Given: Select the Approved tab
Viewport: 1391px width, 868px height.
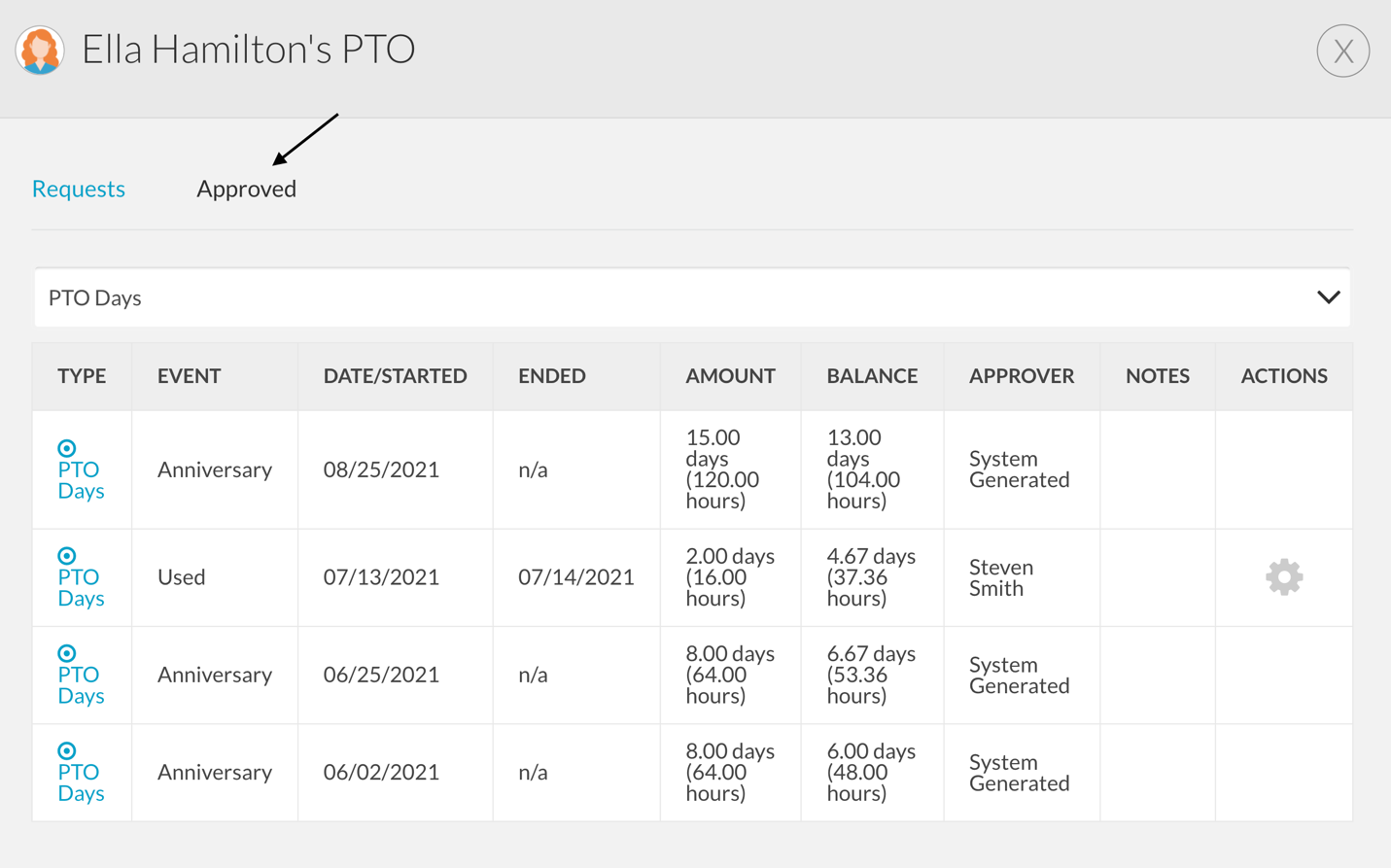Looking at the screenshot, I should pos(246,189).
